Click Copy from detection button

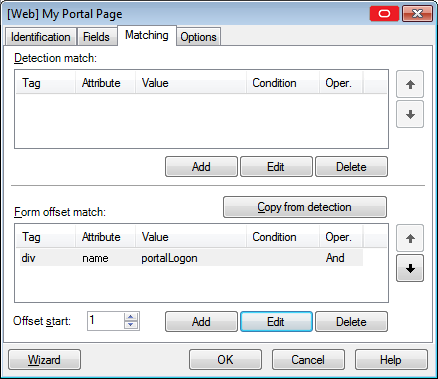click(x=305, y=207)
